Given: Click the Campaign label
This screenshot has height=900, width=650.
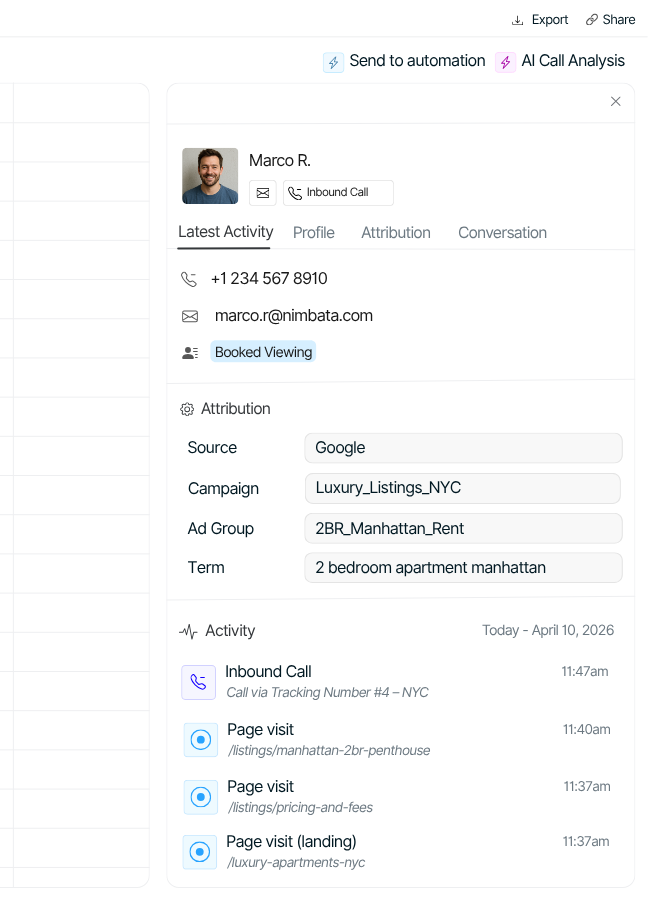Looking at the screenshot, I should click(x=223, y=489).
